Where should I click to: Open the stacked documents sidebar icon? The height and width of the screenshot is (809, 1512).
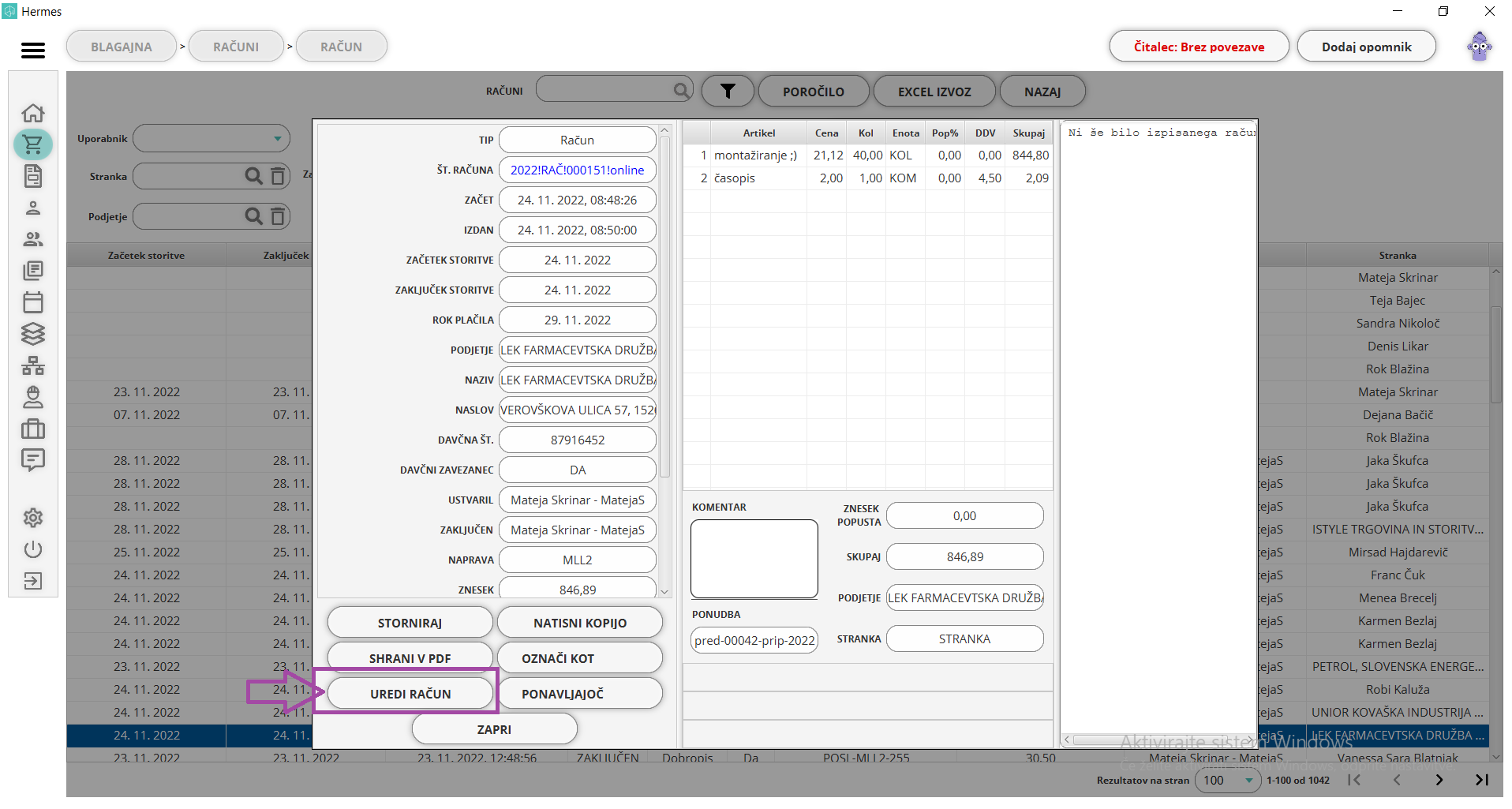33,271
